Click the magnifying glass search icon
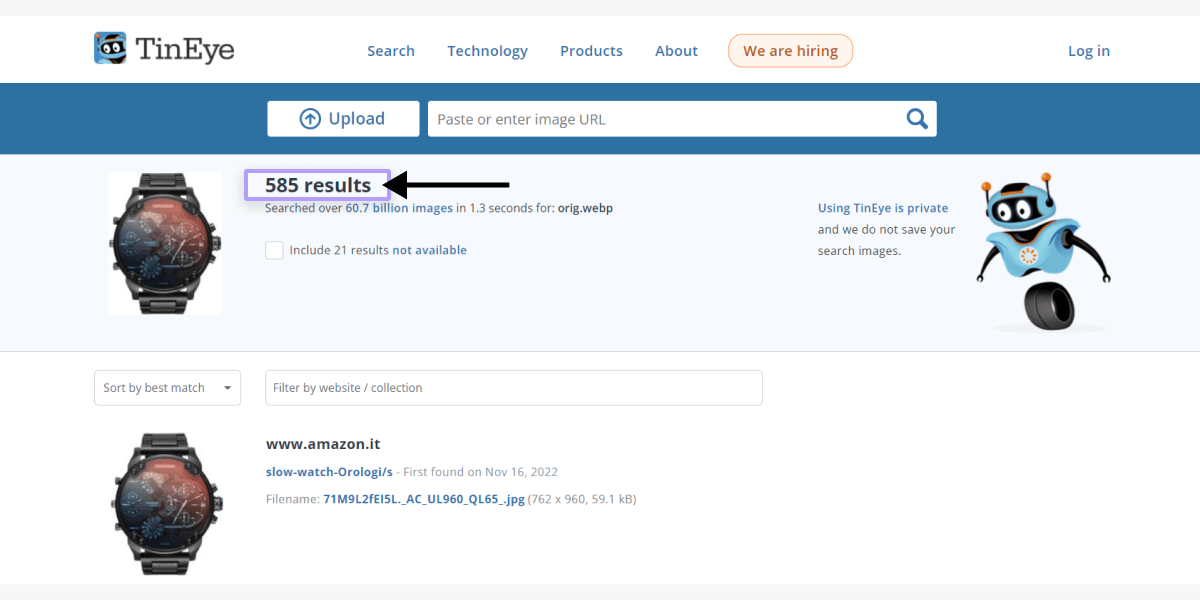This screenshot has height=600, width=1200. click(917, 119)
